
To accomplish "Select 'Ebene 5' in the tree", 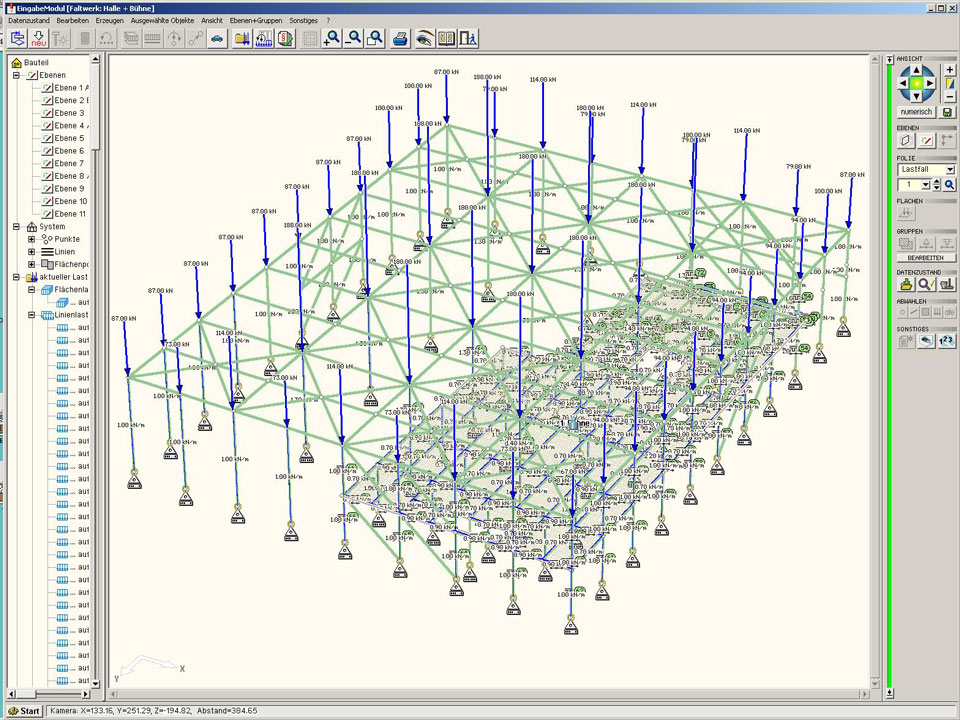I will tap(69, 138).
